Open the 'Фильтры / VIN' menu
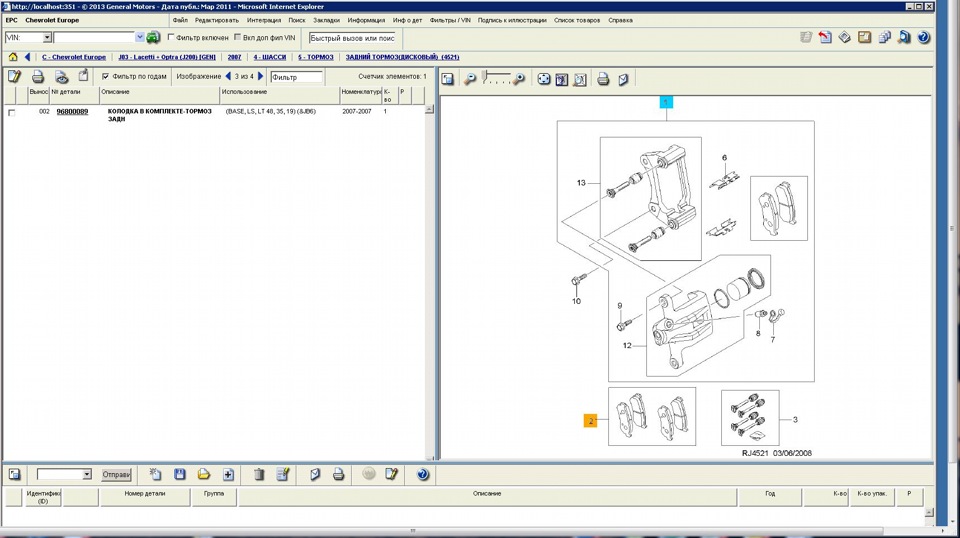Viewport: 960px width, 538px height. [450, 20]
